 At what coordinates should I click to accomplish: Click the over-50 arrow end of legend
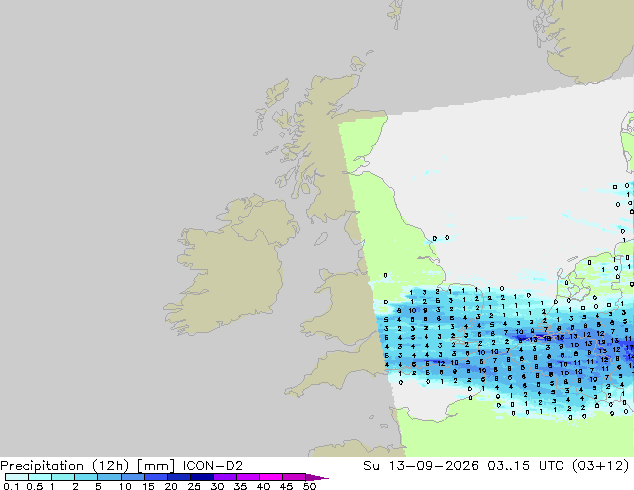coord(317,477)
